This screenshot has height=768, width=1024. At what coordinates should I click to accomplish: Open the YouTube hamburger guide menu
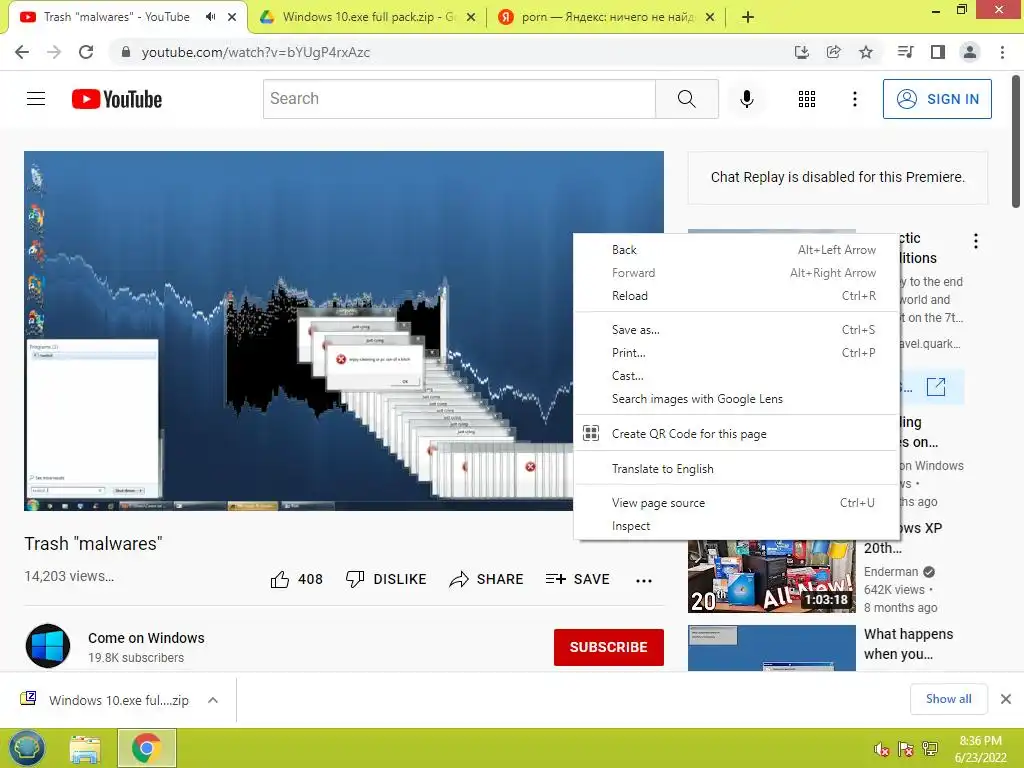point(36,99)
